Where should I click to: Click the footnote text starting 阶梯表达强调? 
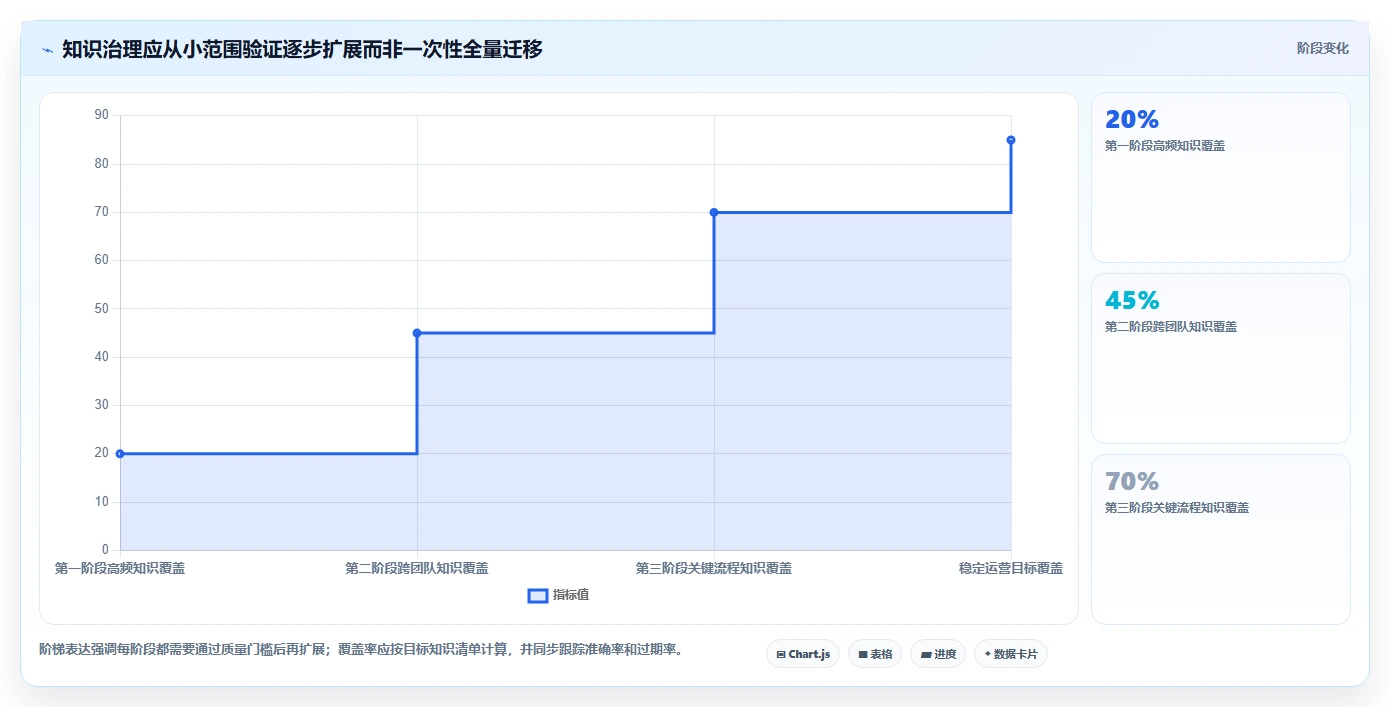pyautogui.click(x=361, y=650)
